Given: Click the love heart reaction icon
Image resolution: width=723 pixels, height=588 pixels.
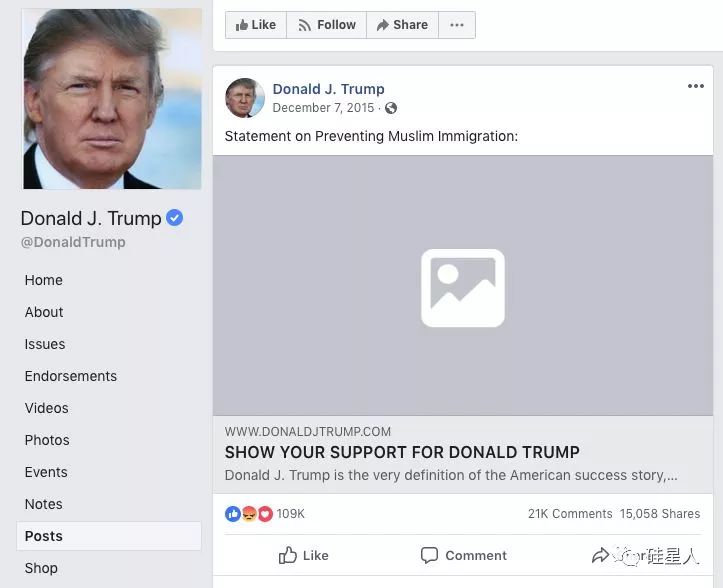Looking at the screenshot, I should click(265, 514).
